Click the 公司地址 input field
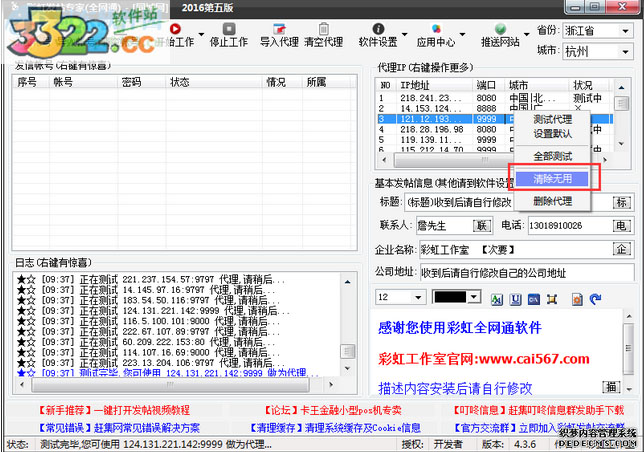Image resolution: width=644 pixels, height=452 pixels. [x=527, y=273]
